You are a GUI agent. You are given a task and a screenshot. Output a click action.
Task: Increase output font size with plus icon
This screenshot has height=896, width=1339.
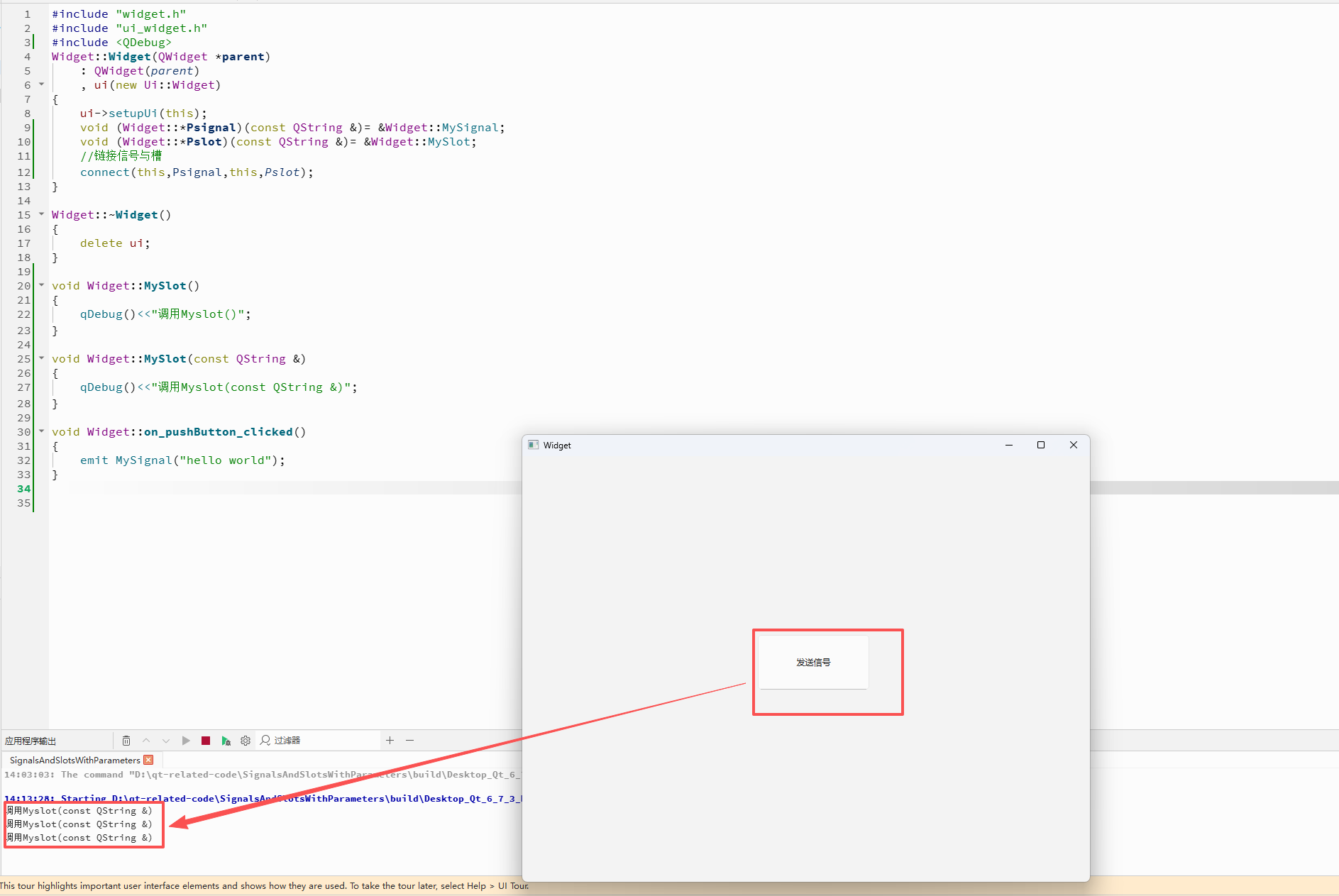tap(390, 741)
